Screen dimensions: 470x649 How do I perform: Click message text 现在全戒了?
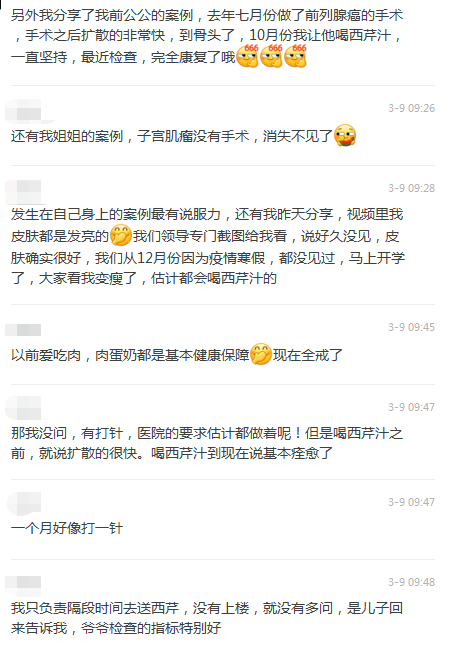click(308, 355)
